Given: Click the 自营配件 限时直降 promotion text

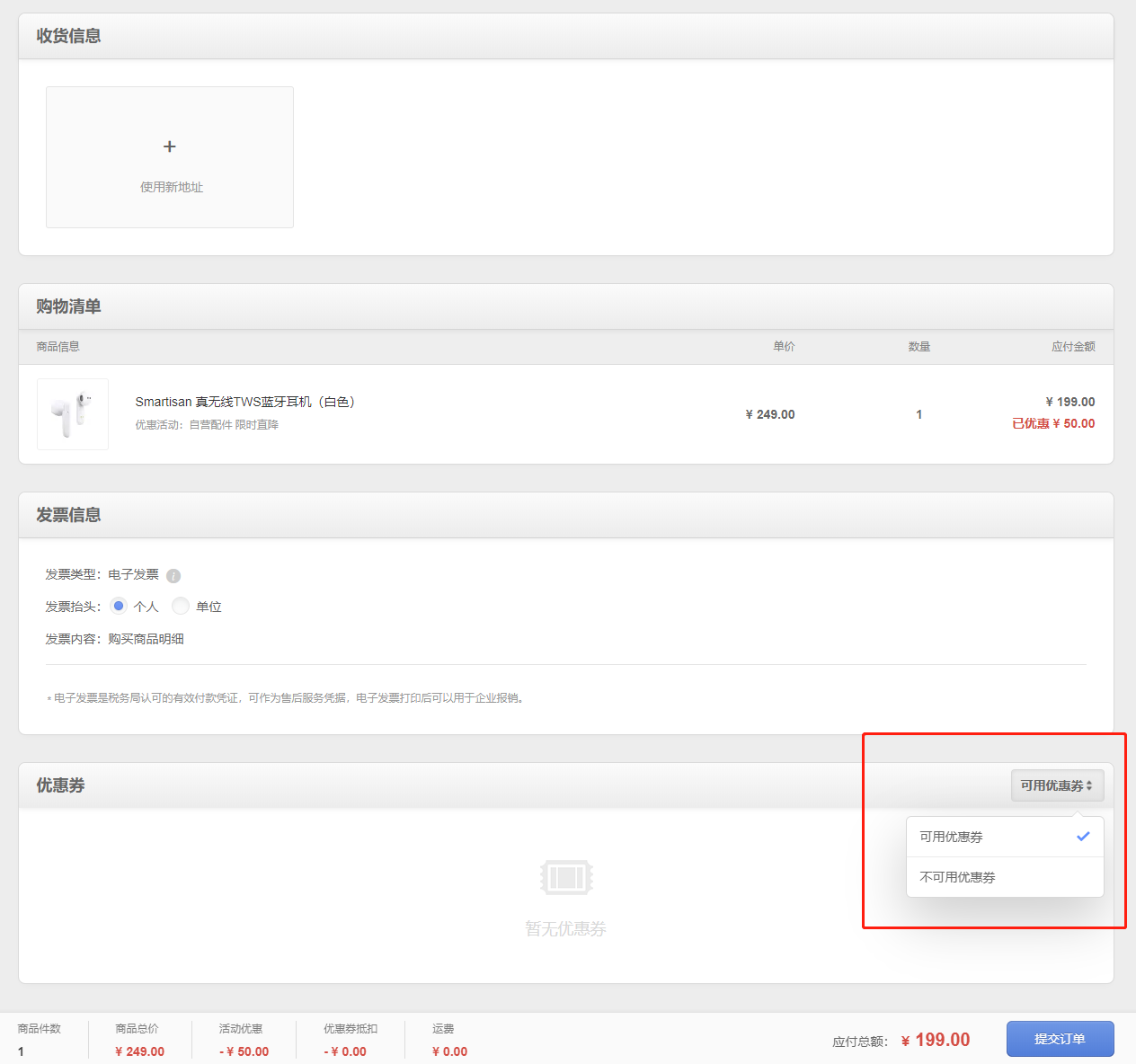Looking at the screenshot, I should (234, 425).
